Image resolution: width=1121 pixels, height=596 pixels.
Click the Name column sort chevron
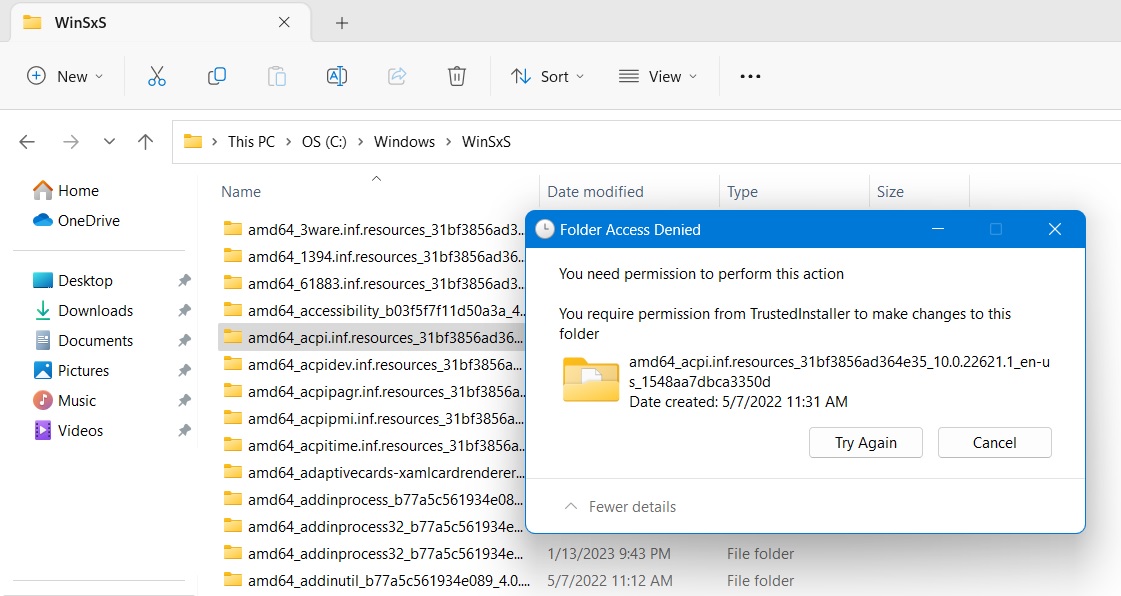(375, 178)
